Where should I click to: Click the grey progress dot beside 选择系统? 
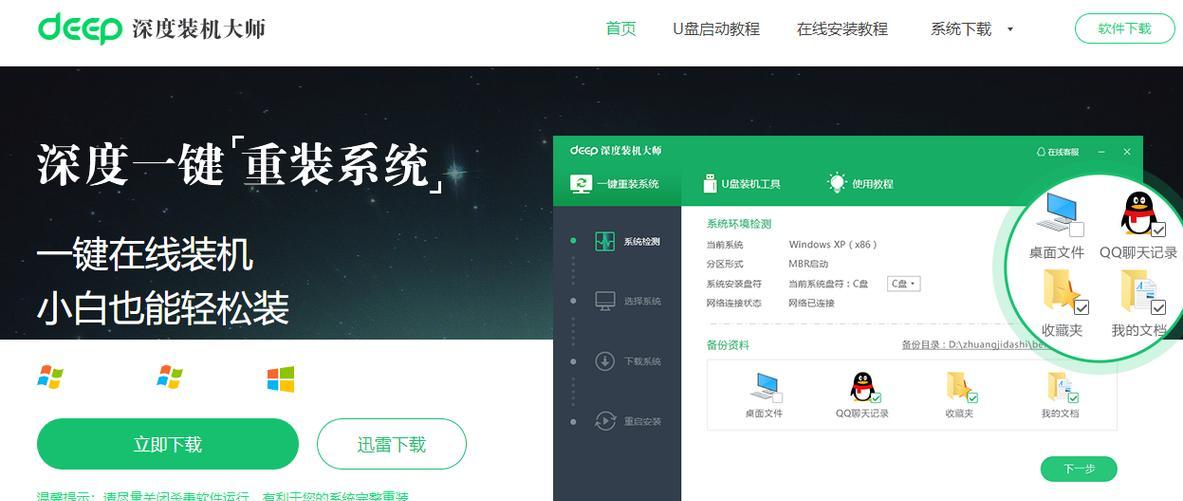click(573, 300)
